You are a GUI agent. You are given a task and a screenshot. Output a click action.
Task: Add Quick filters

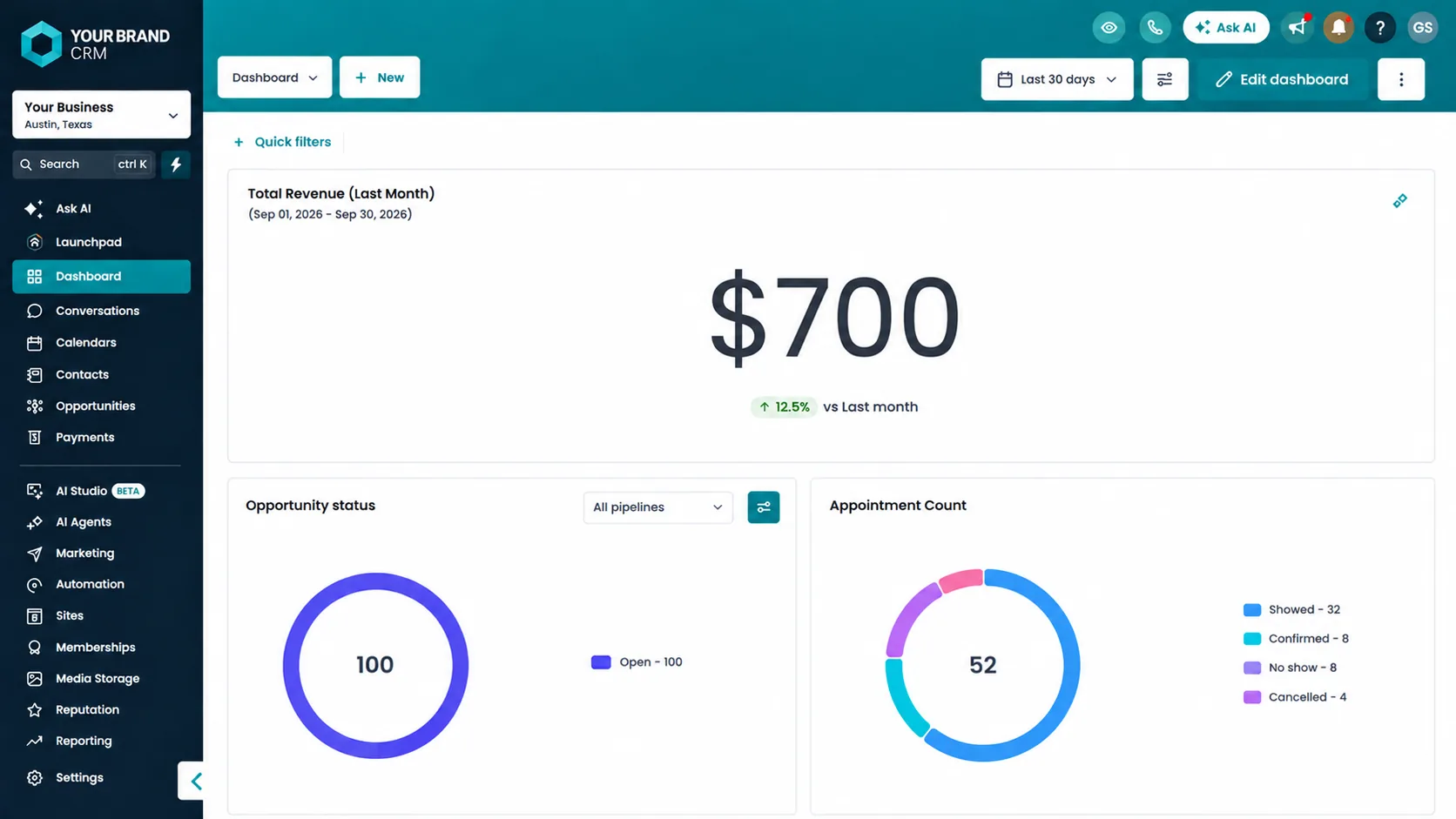coord(282,142)
